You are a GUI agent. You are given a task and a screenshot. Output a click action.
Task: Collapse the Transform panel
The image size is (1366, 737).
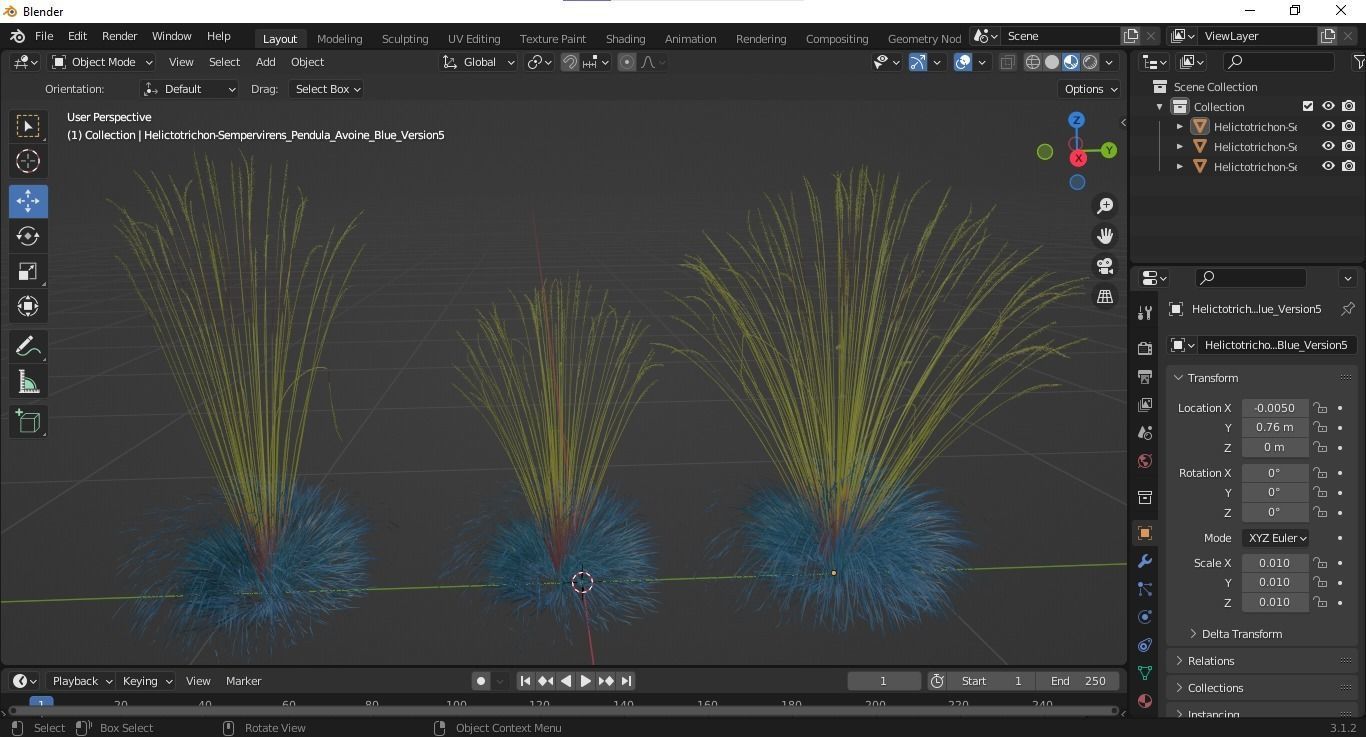(1179, 378)
